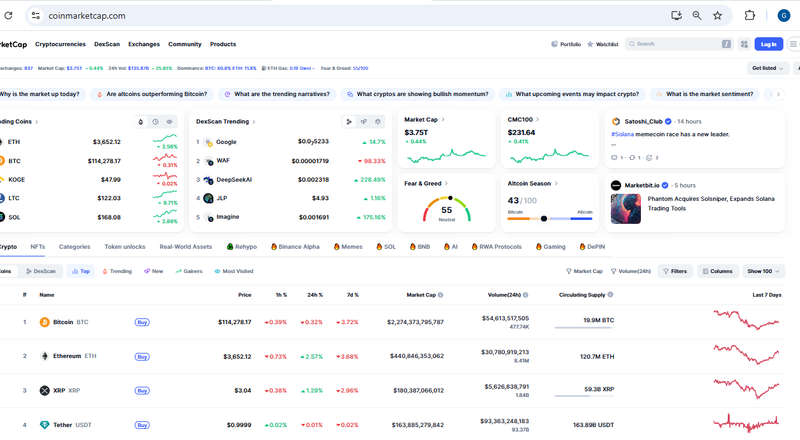
Task: Click the Satoshi_Club avatar icon
Action: point(616,121)
